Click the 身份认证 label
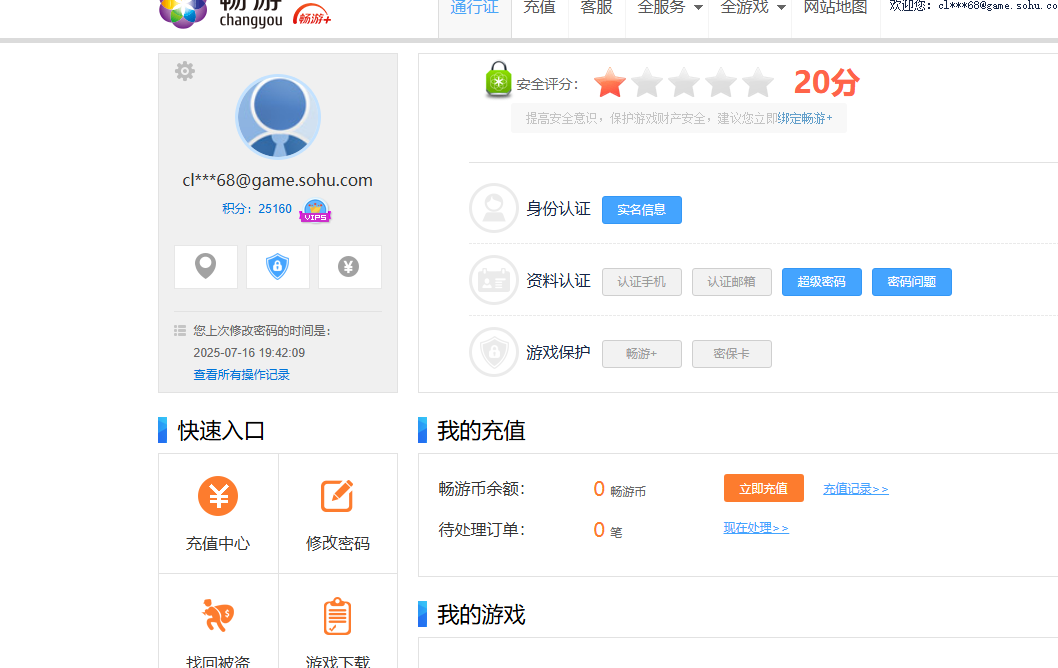This screenshot has height=668, width=1058. 558,208
